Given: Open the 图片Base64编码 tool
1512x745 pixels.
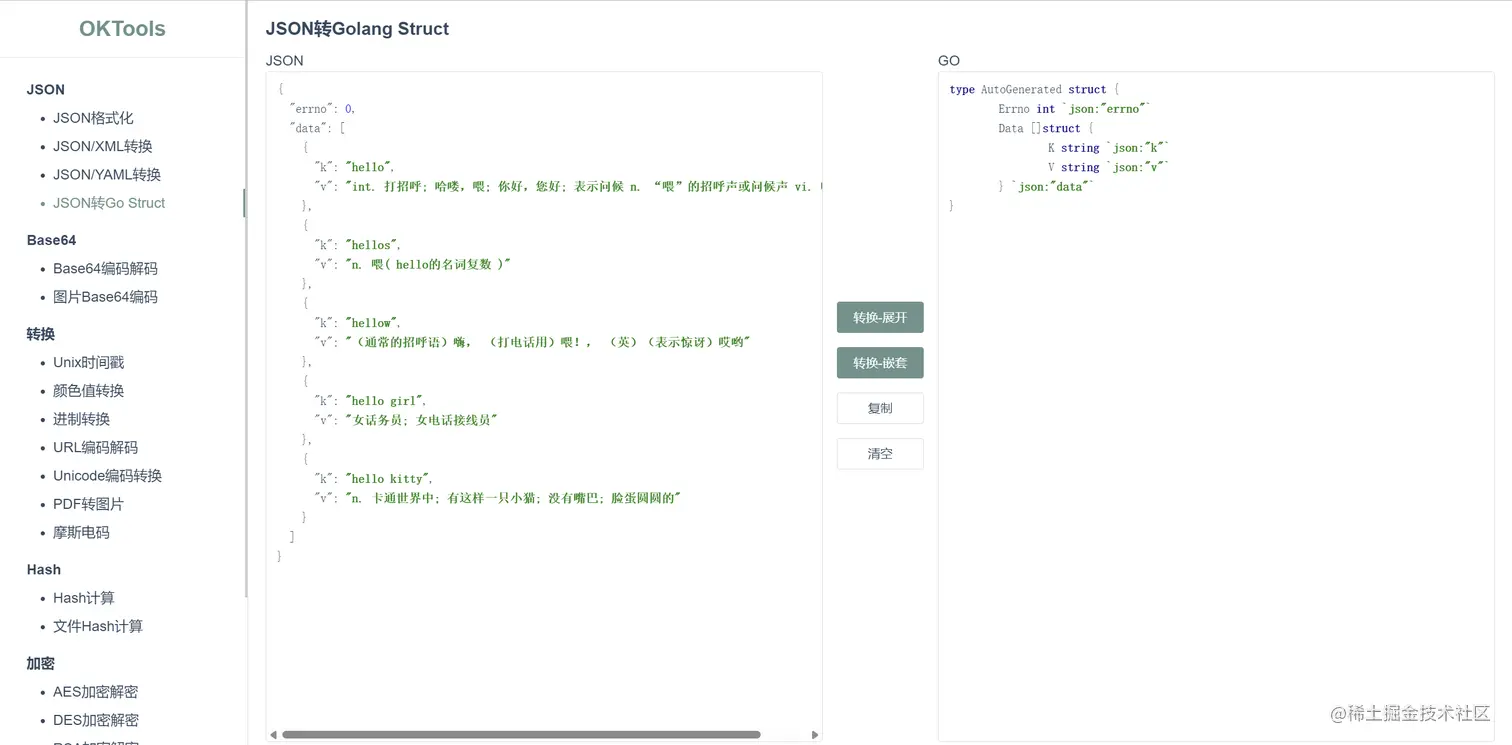Looking at the screenshot, I should (x=105, y=297).
